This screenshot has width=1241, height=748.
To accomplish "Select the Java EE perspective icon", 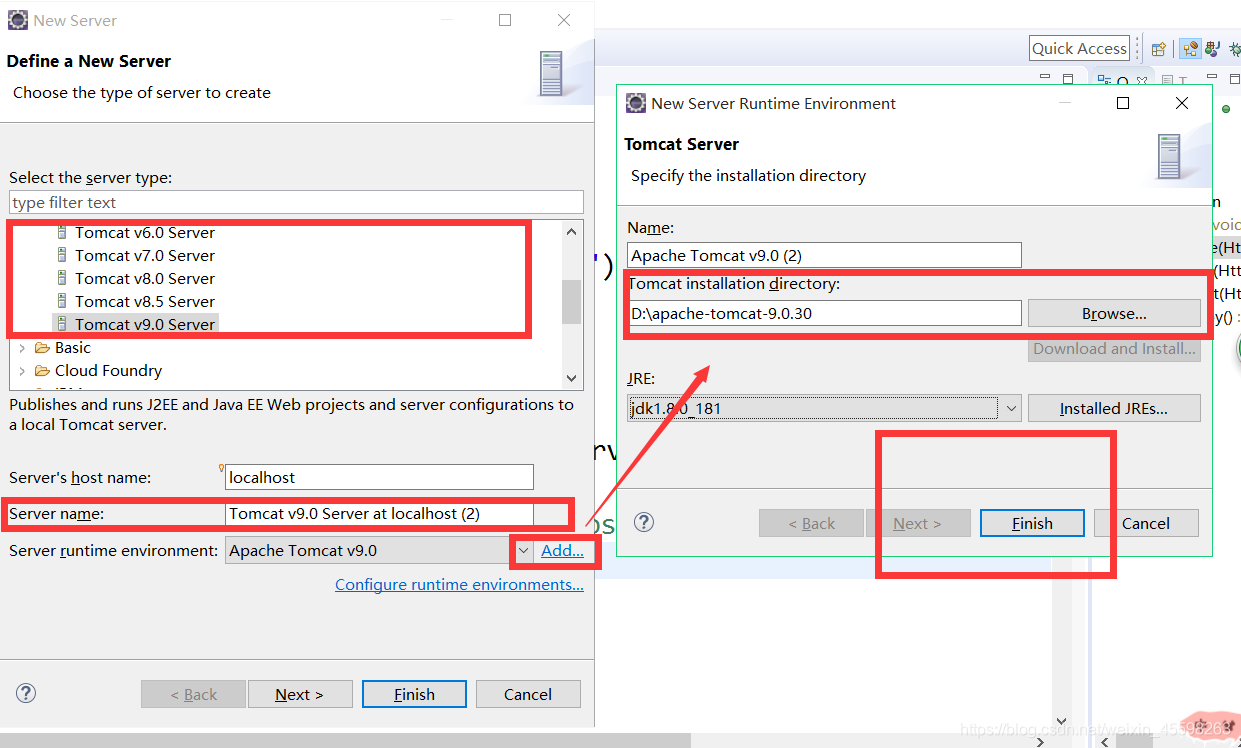I will pos(1190,48).
